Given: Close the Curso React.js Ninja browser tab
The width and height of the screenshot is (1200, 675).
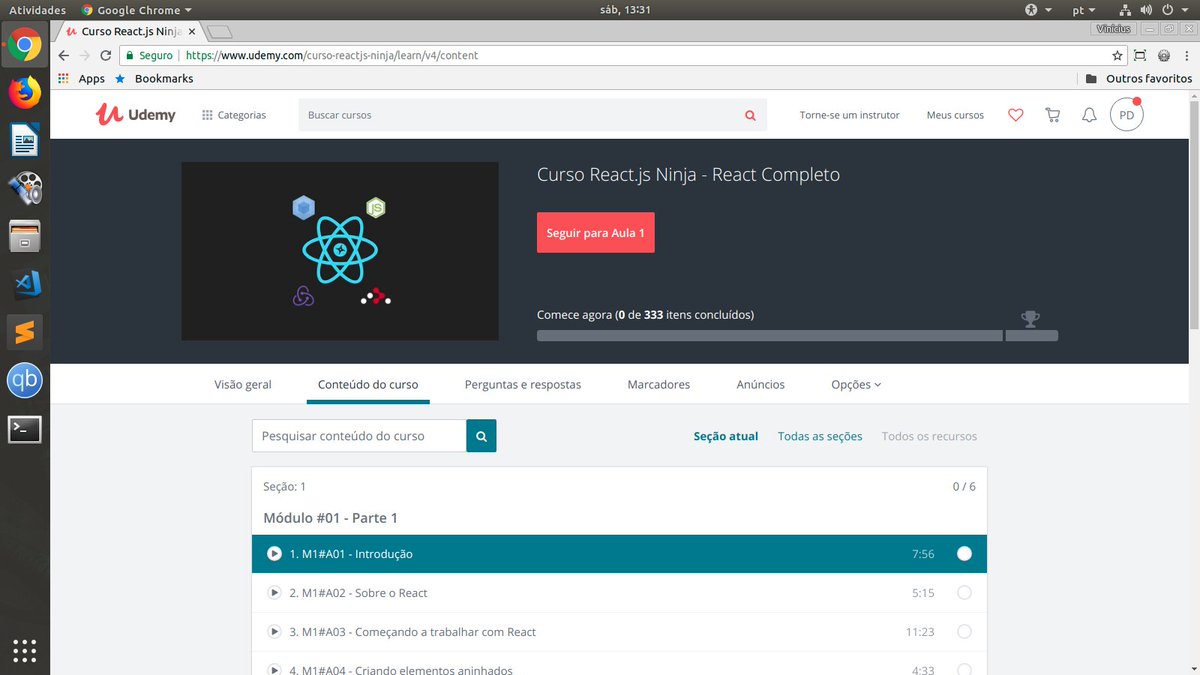Looking at the screenshot, I should coord(192,32).
